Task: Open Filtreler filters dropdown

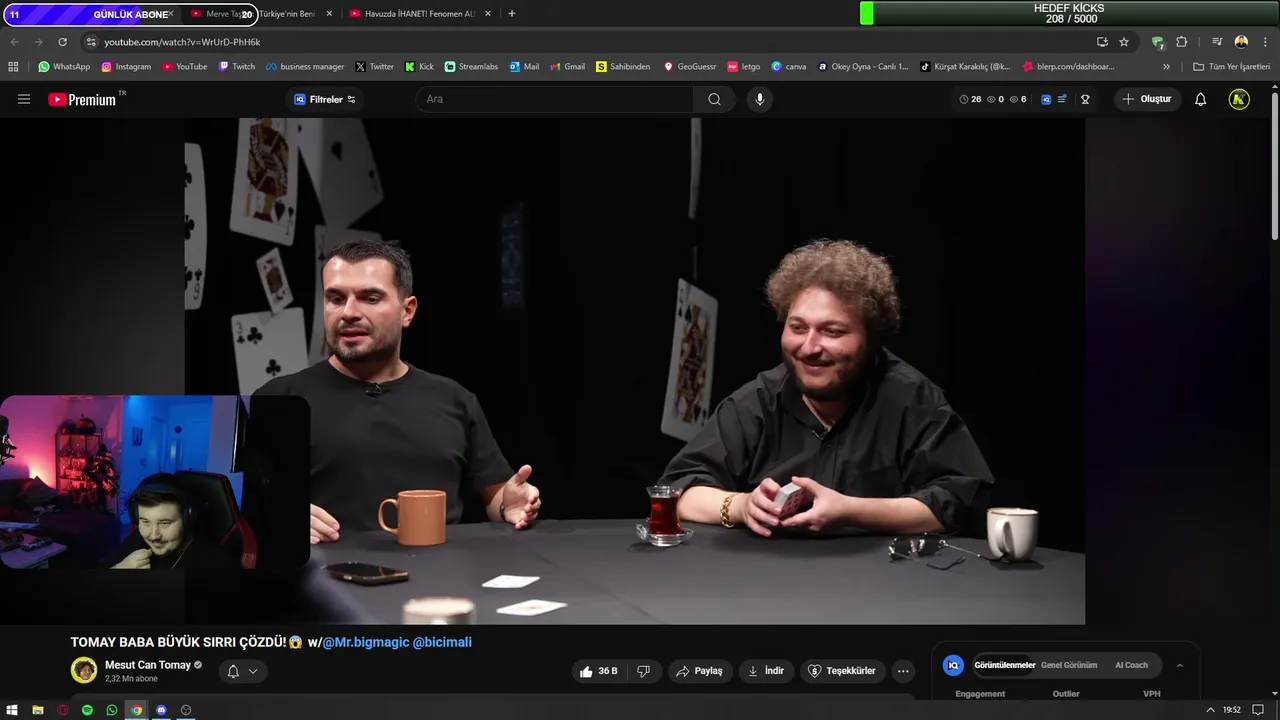Action: coord(325,99)
